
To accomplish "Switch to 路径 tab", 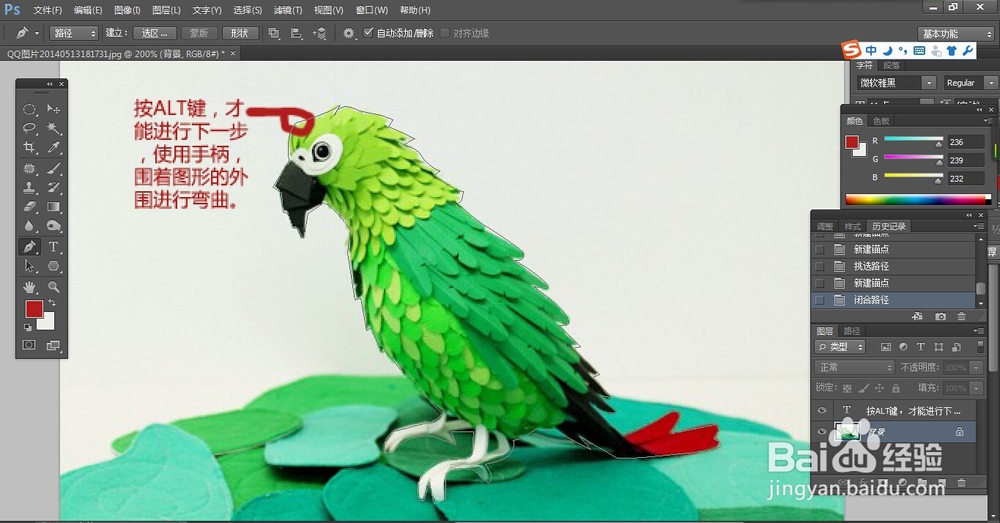I will [x=852, y=331].
